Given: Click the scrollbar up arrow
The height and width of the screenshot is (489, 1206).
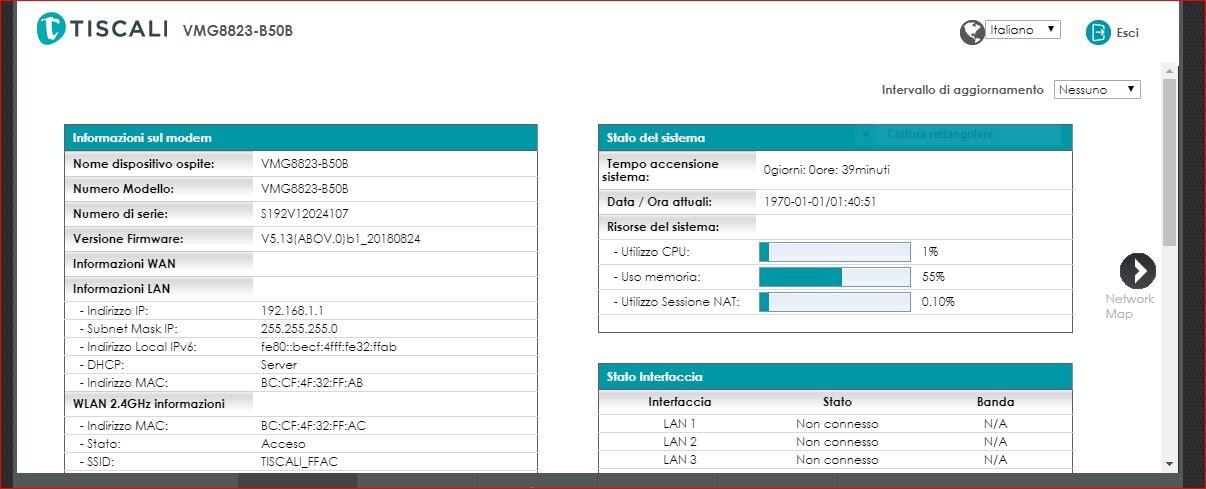Looking at the screenshot, I should click(1169, 69).
